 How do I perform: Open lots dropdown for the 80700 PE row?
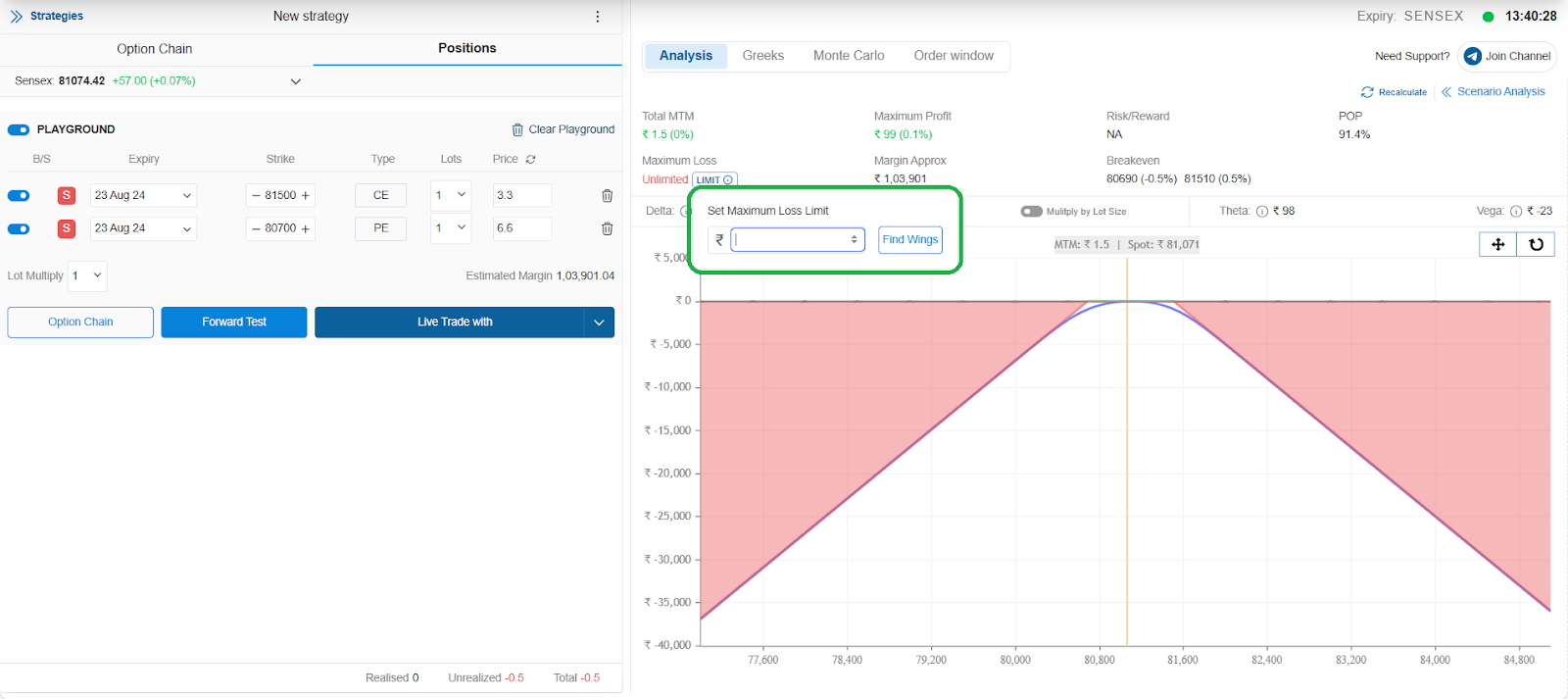point(451,228)
